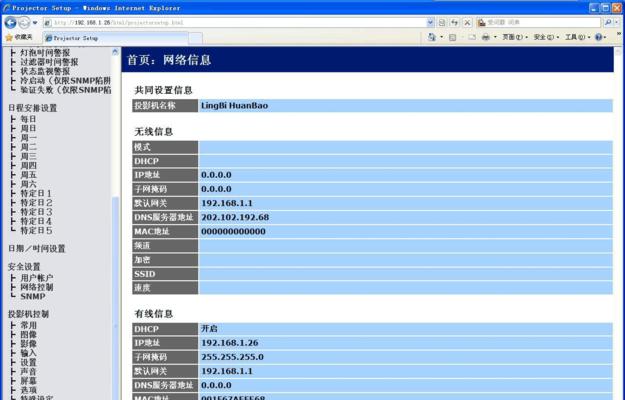The width and height of the screenshot is (625, 400).
Task: Open 状态监视警报 in the sidebar
Action: [x=45, y=71]
